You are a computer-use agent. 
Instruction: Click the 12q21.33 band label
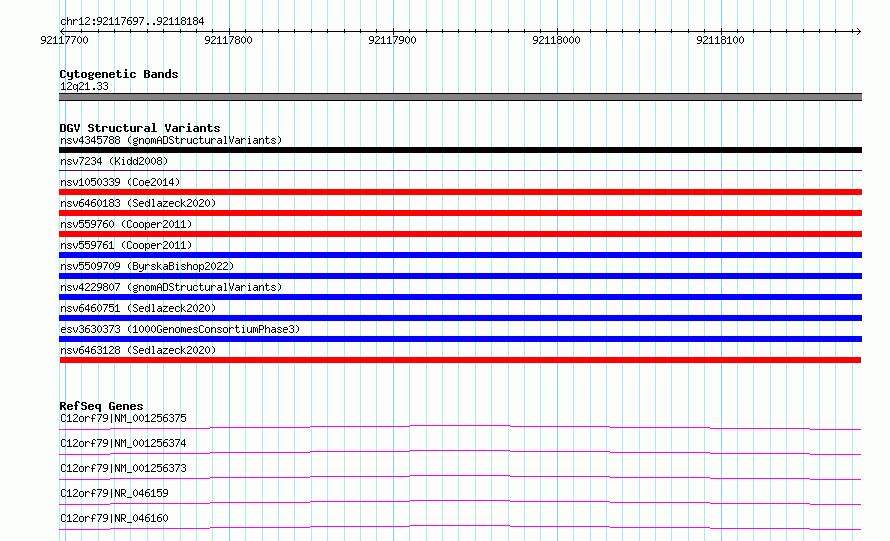point(84,86)
